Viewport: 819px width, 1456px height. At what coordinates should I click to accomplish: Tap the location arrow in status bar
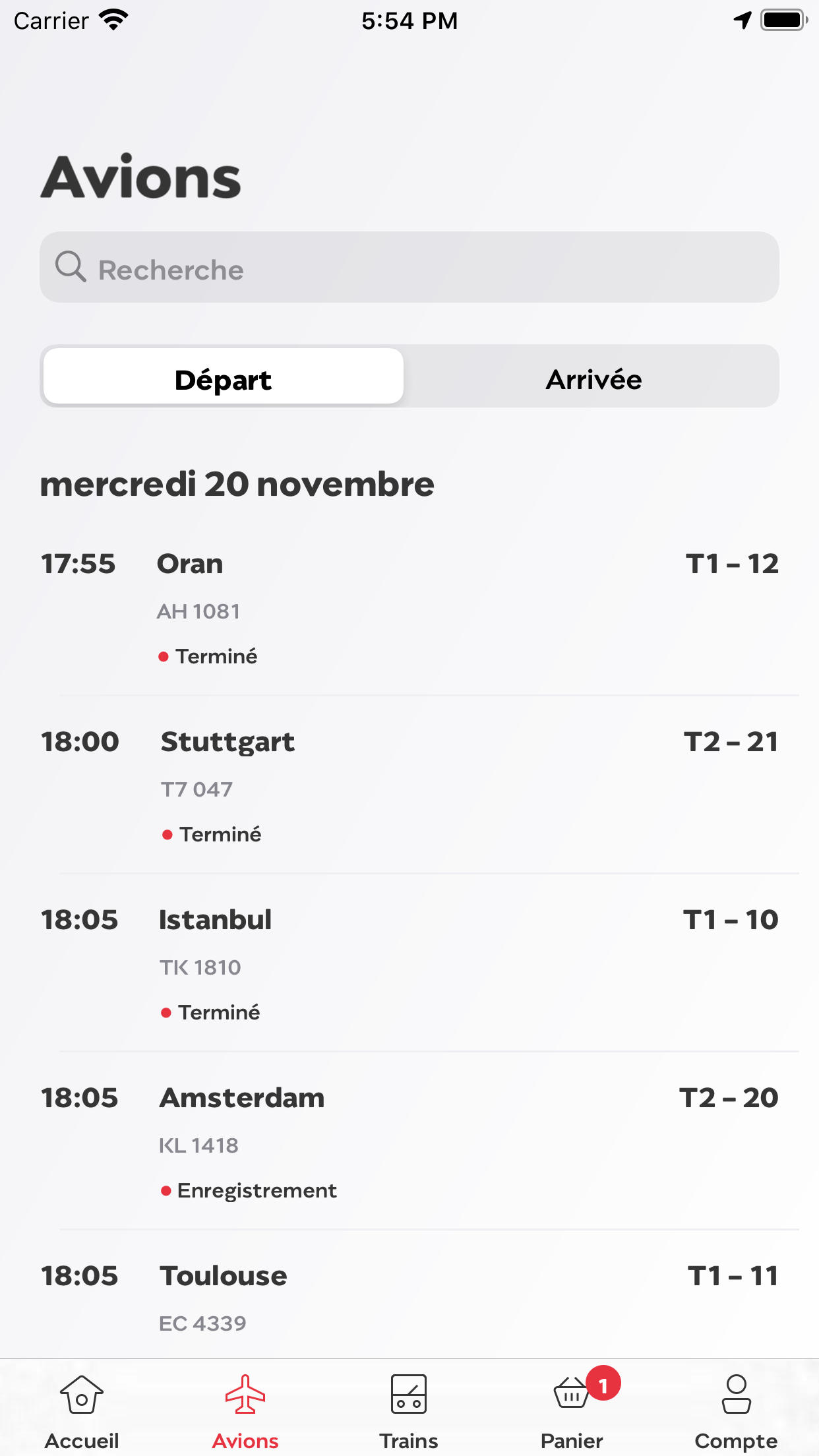click(743, 20)
